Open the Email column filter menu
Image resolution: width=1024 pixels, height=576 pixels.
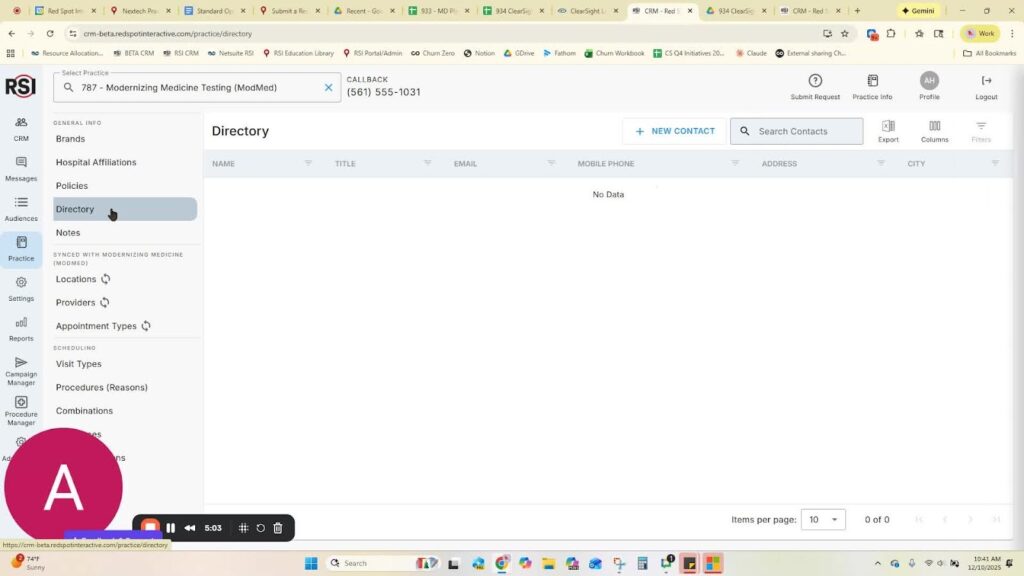(x=551, y=163)
